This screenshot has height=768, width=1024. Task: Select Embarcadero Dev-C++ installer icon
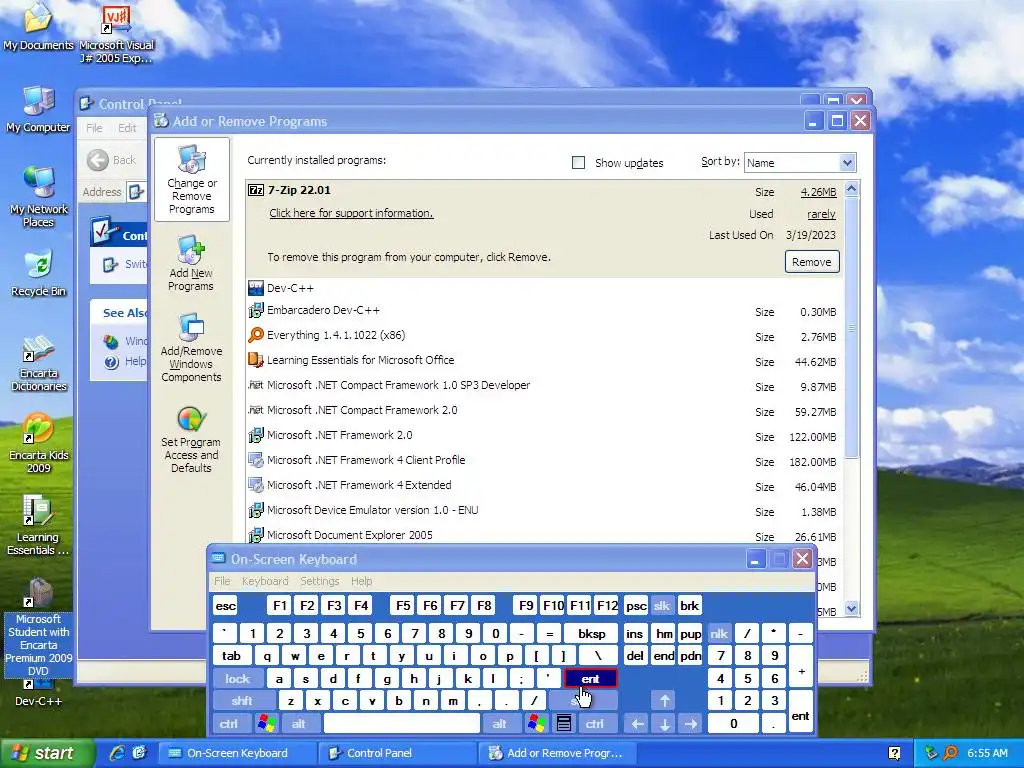point(256,310)
